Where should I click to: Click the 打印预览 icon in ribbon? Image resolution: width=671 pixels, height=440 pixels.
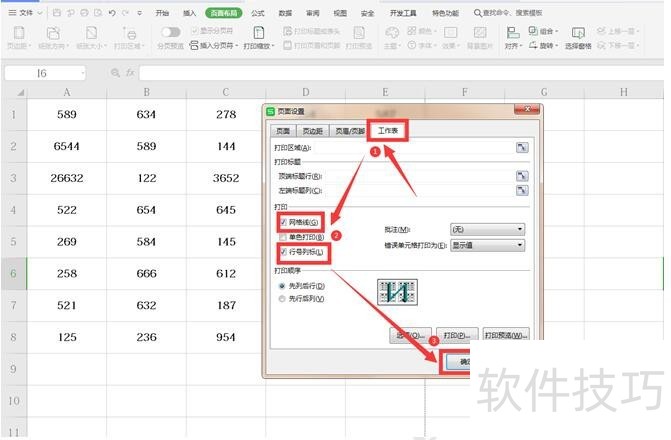pyautogui.click(x=359, y=33)
